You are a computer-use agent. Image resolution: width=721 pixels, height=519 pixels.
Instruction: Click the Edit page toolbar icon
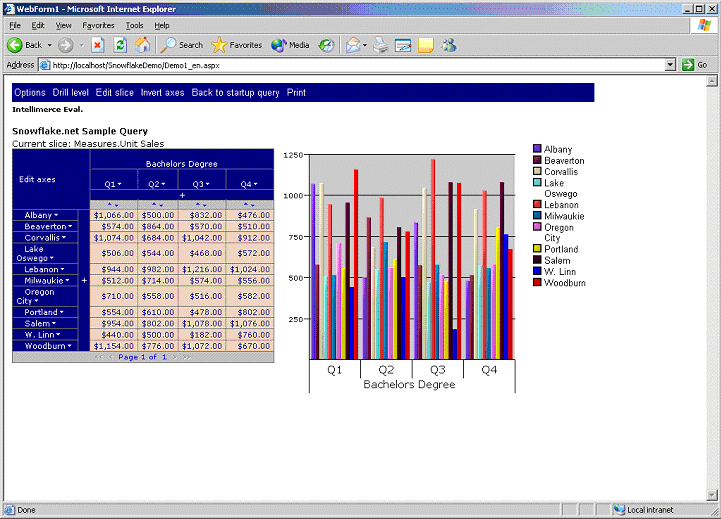403,45
